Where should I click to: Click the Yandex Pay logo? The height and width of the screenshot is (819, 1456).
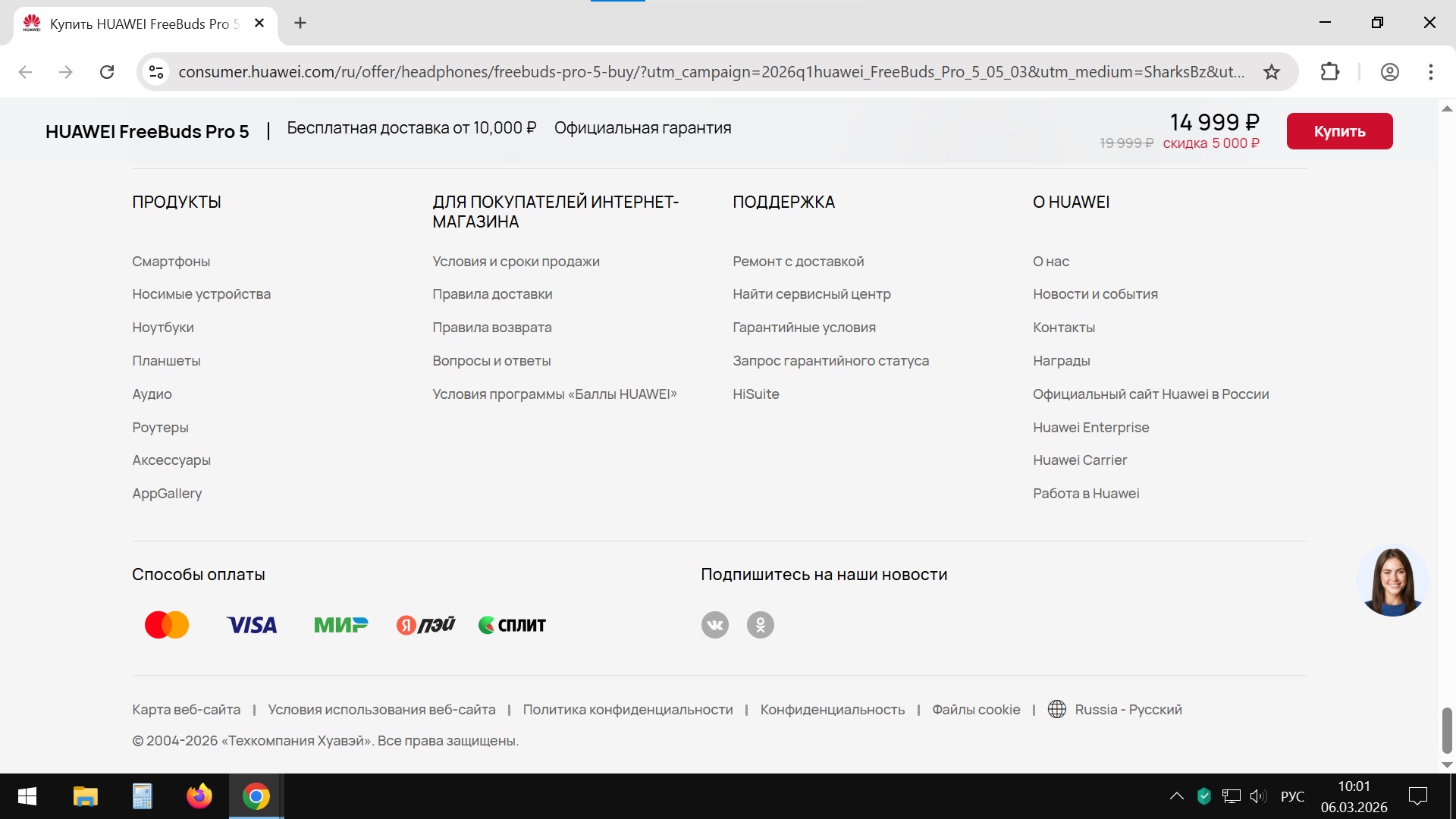click(x=425, y=625)
